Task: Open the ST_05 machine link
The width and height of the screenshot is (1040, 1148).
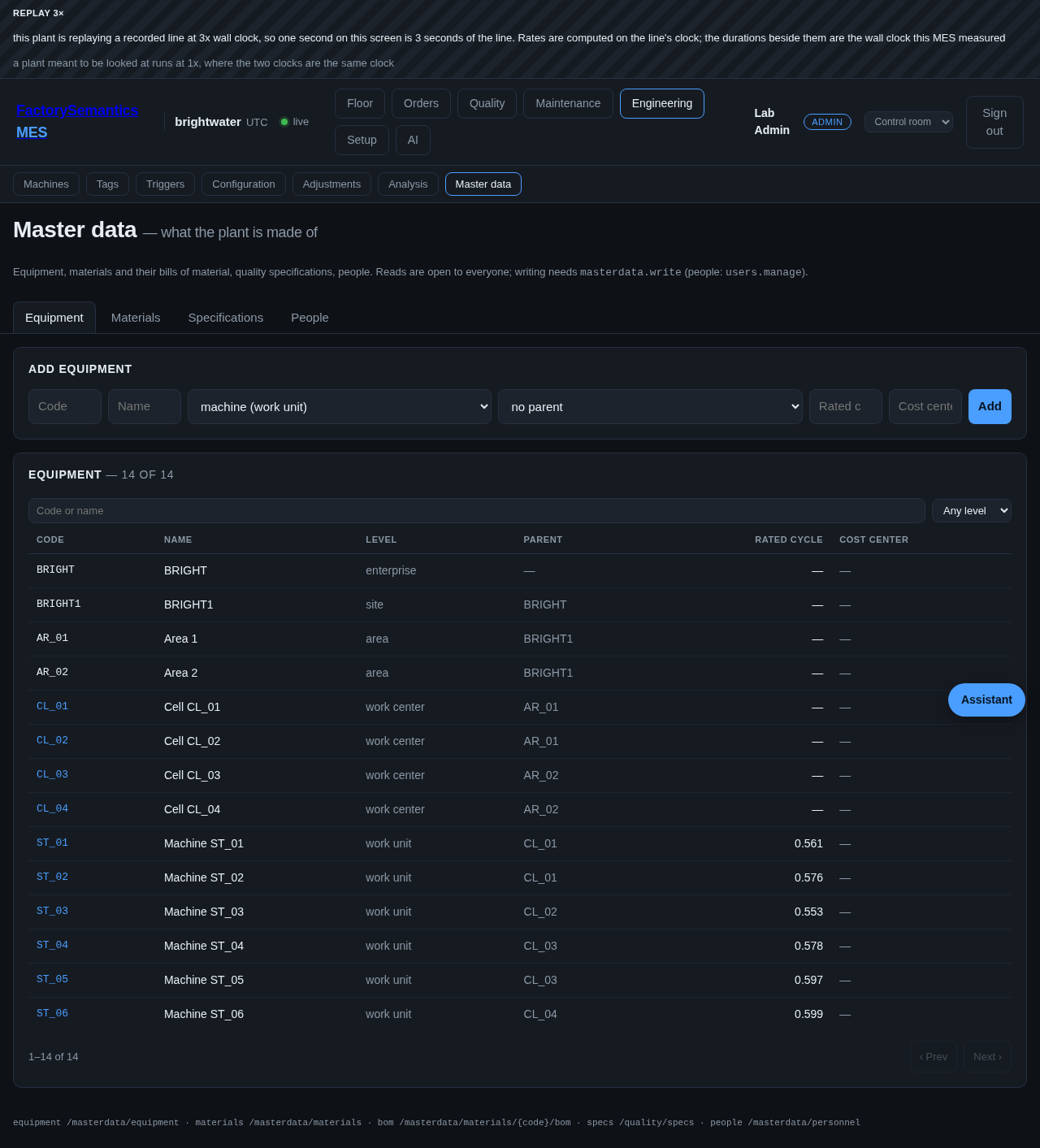Action: [x=52, y=979]
